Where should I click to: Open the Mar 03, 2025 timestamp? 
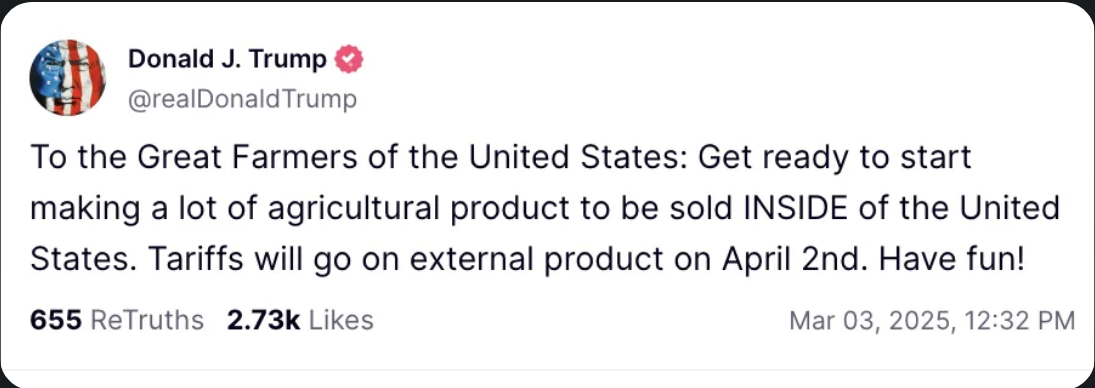coord(872,321)
